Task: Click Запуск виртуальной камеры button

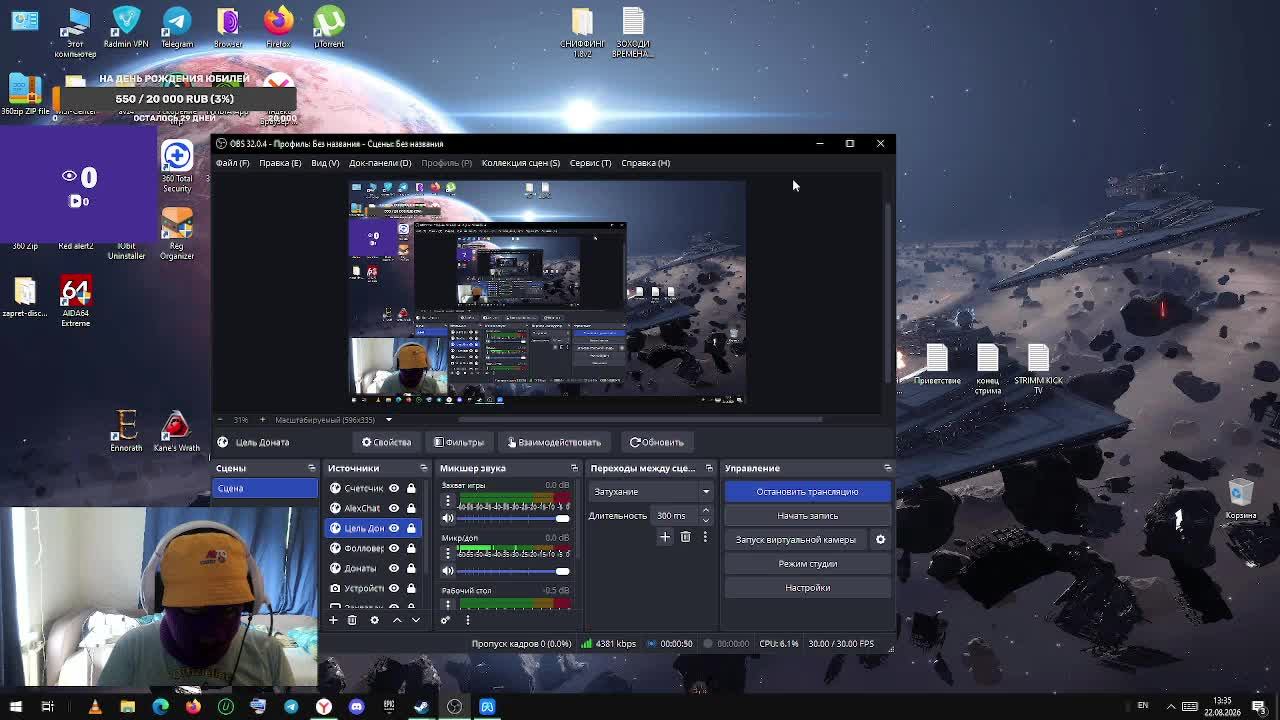Action: 796,540
